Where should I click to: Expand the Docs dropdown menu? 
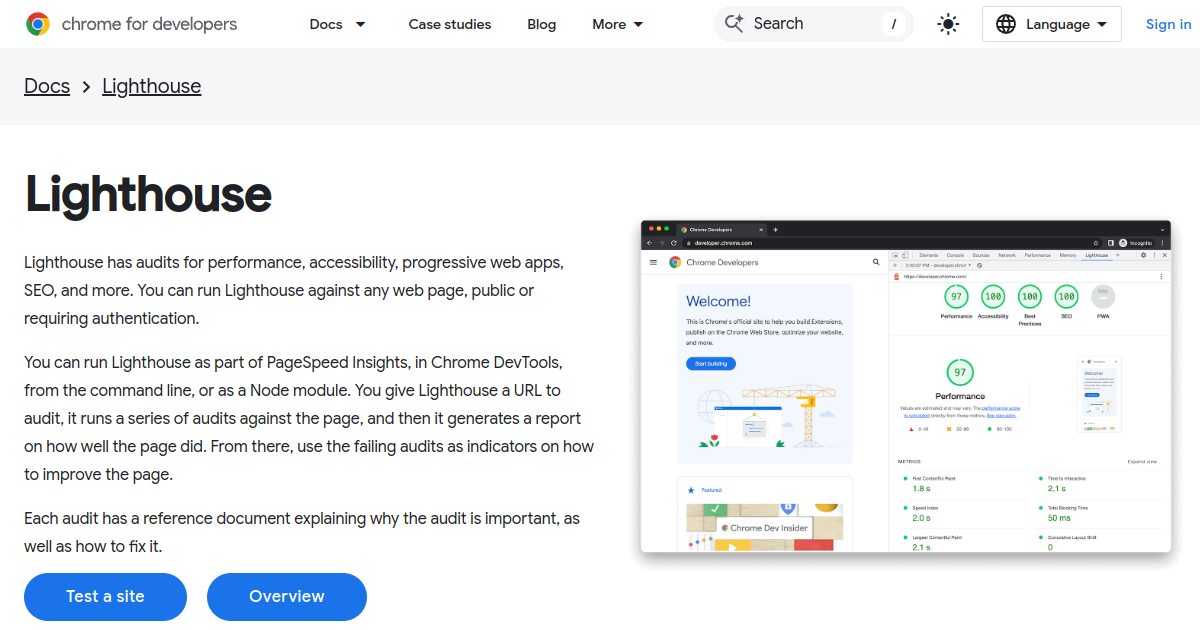click(338, 24)
